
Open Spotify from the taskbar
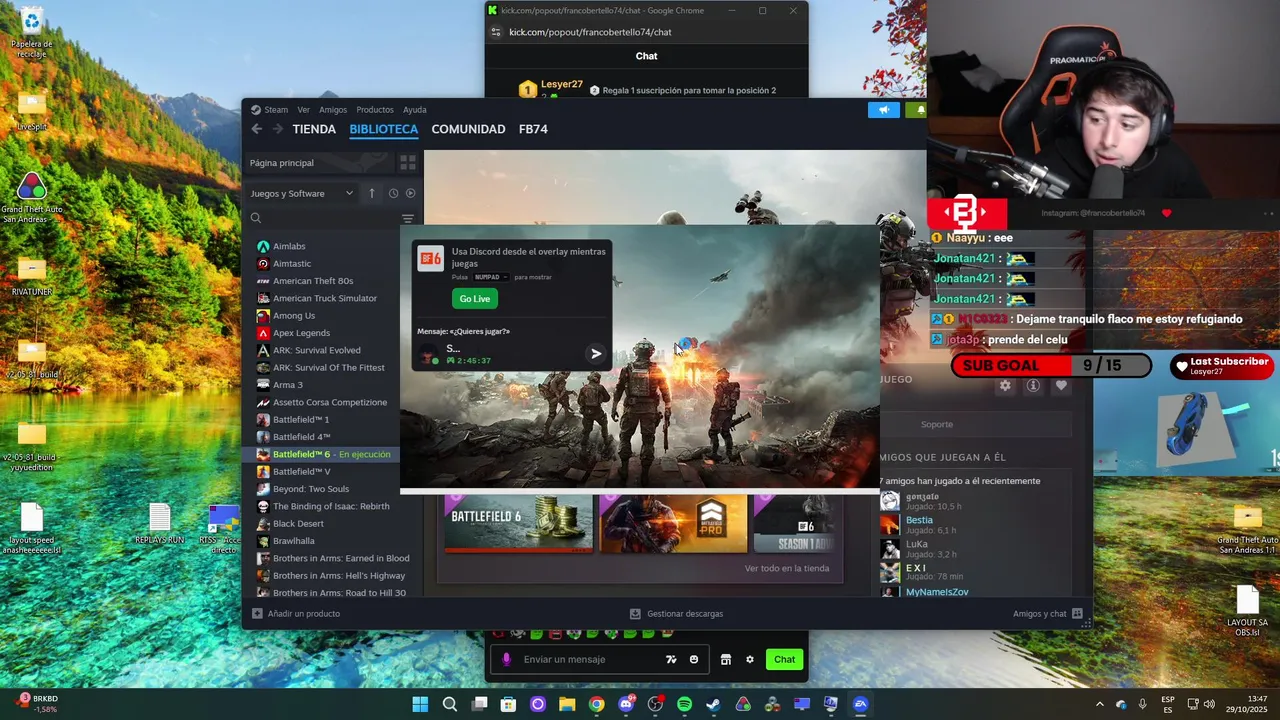pyautogui.click(x=684, y=704)
